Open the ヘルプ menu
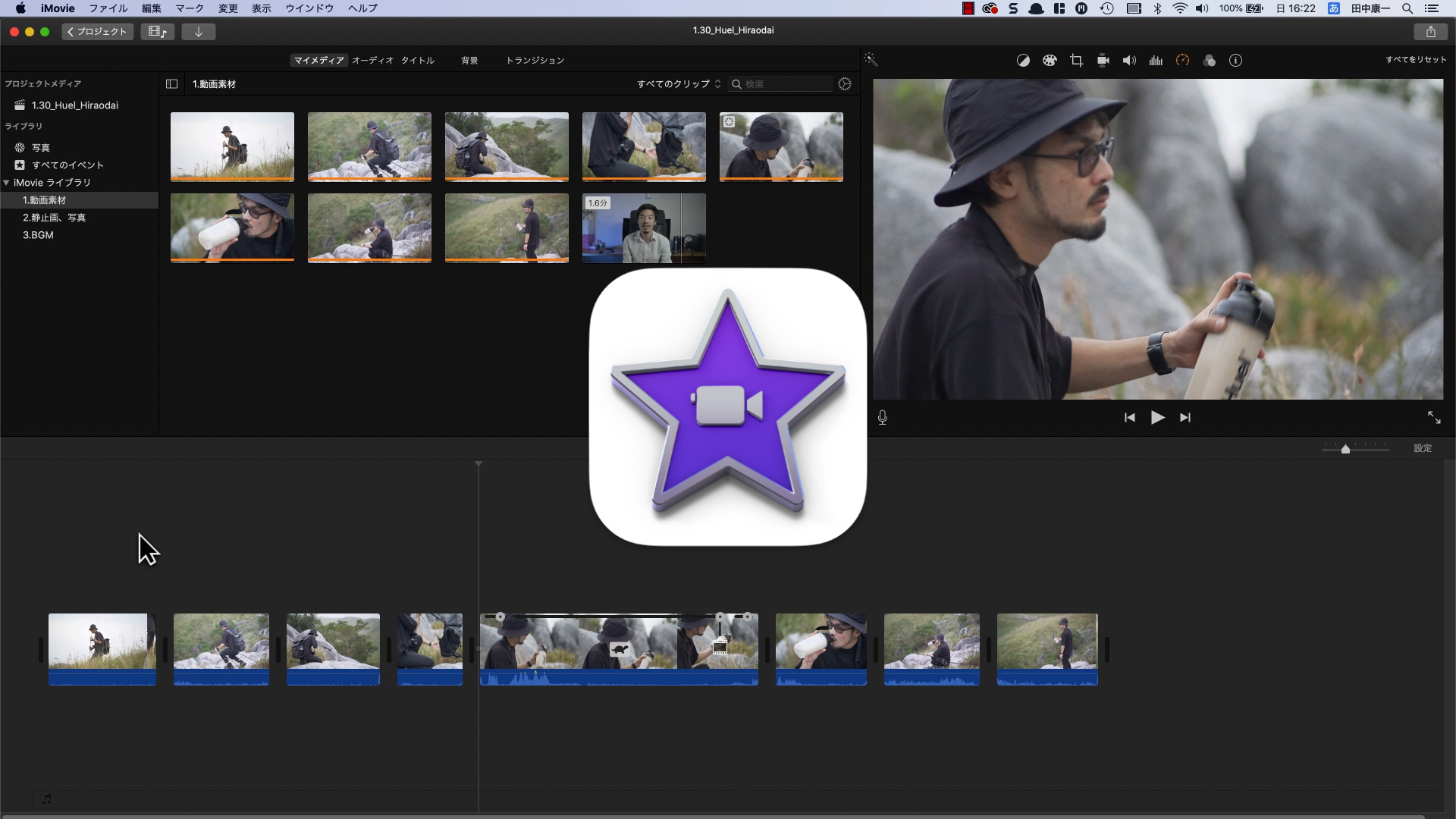This screenshot has width=1456, height=819. [x=362, y=8]
